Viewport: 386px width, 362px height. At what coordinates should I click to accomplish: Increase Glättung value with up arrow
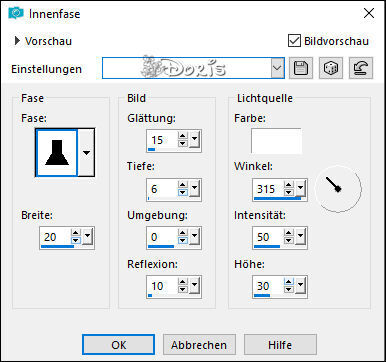coord(182,136)
